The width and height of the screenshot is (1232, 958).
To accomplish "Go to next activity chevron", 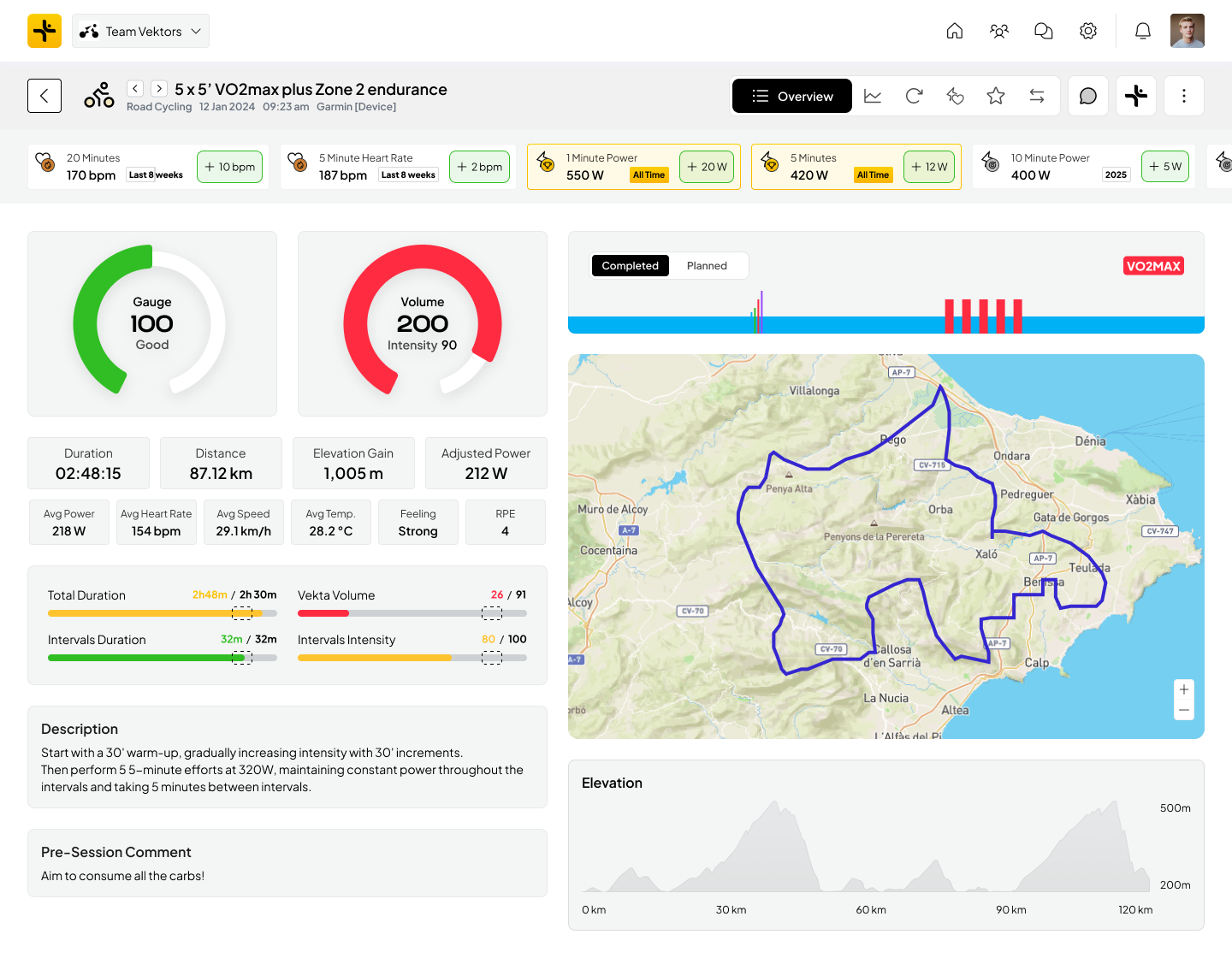I will [x=159, y=88].
